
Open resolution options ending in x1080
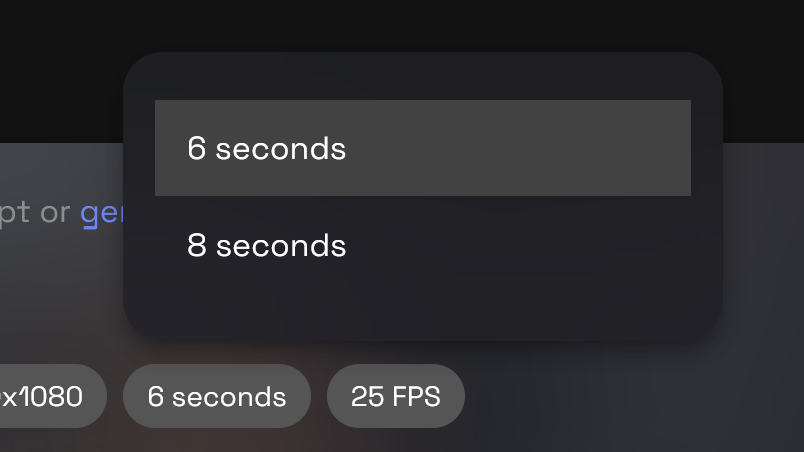coord(48,396)
